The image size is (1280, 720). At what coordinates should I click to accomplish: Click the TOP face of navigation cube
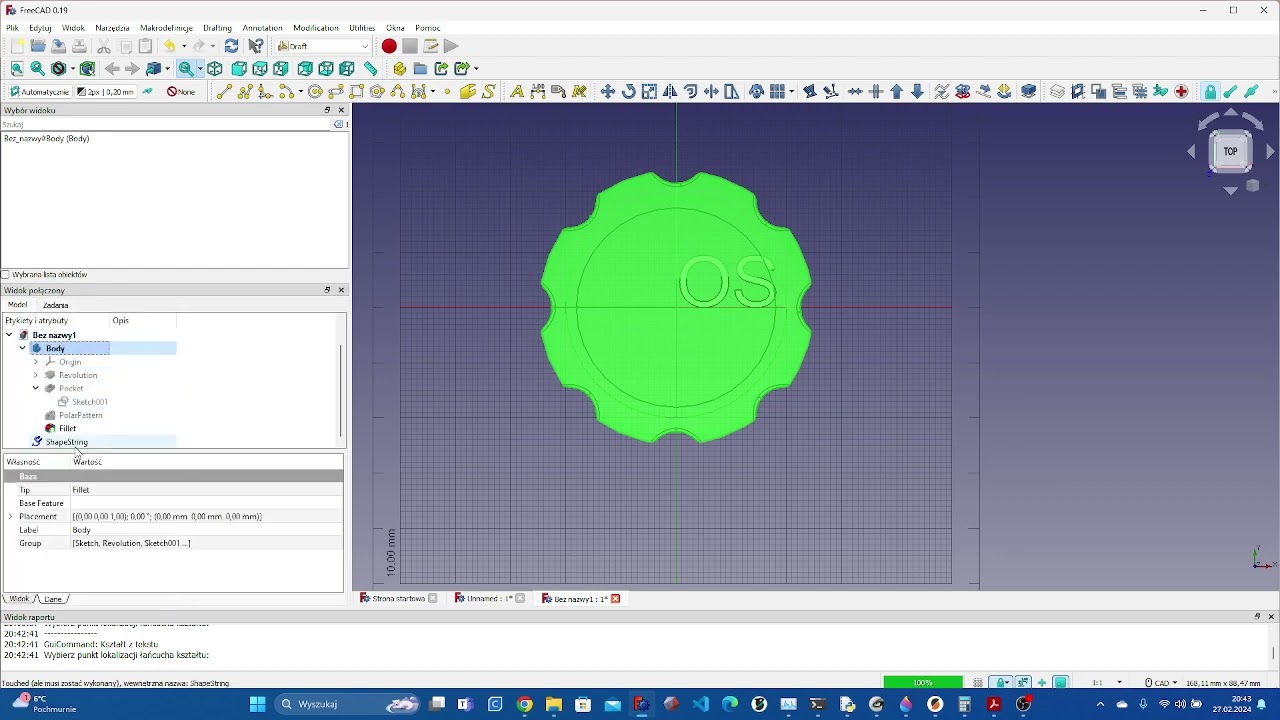coord(1231,151)
